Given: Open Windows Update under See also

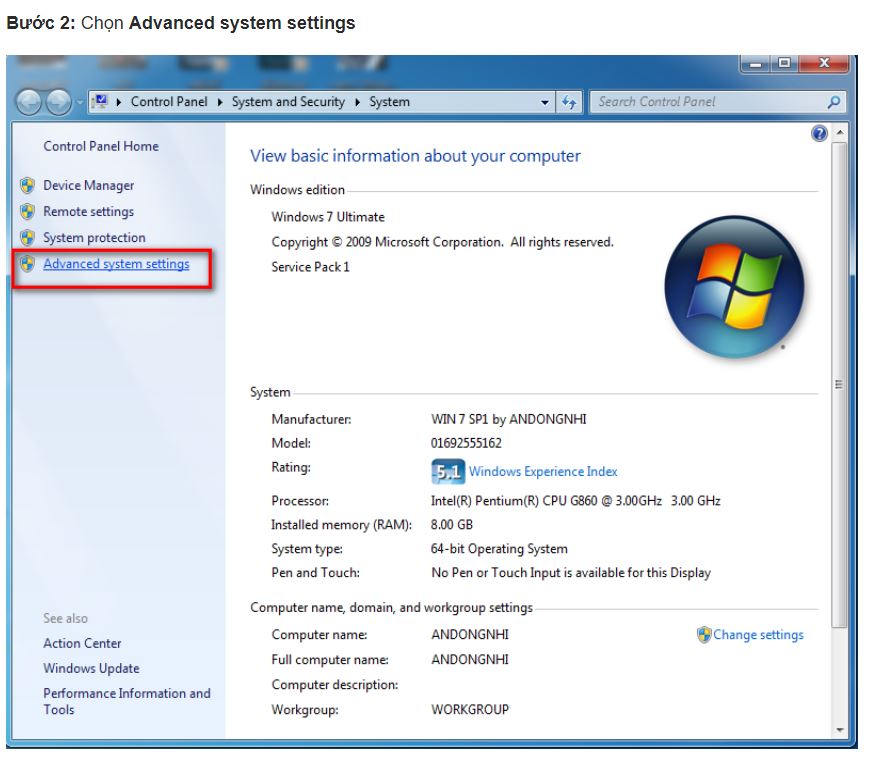Looking at the screenshot, I should point(92,668).
